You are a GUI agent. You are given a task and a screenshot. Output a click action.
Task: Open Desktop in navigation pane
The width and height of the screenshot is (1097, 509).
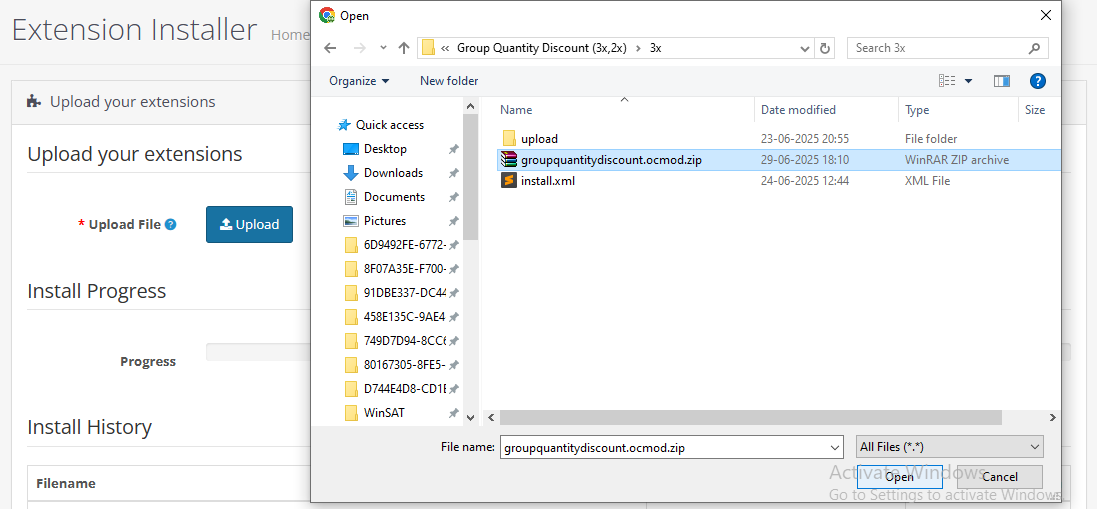(x=385, y=149)
